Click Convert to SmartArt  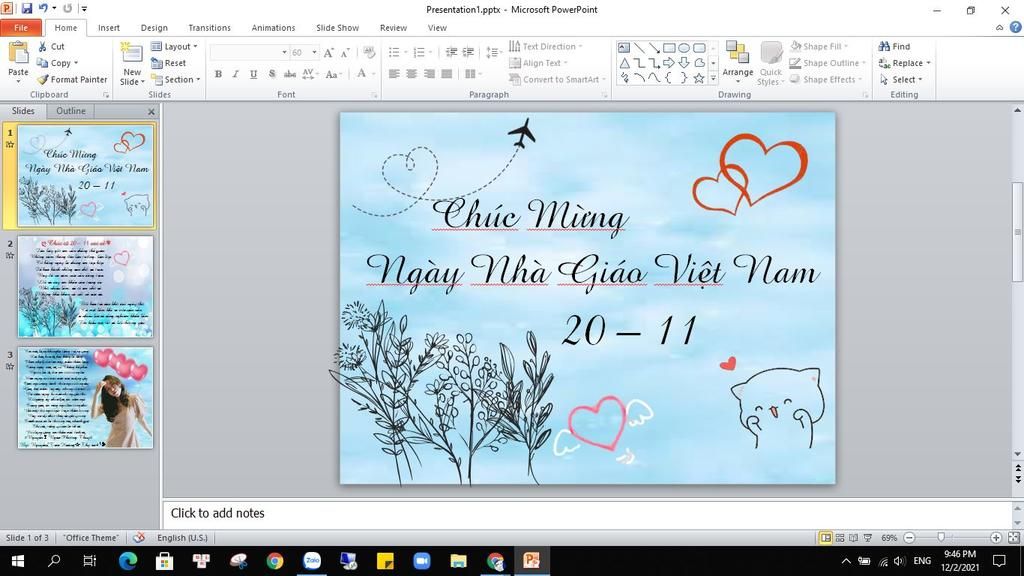point(557,79)
